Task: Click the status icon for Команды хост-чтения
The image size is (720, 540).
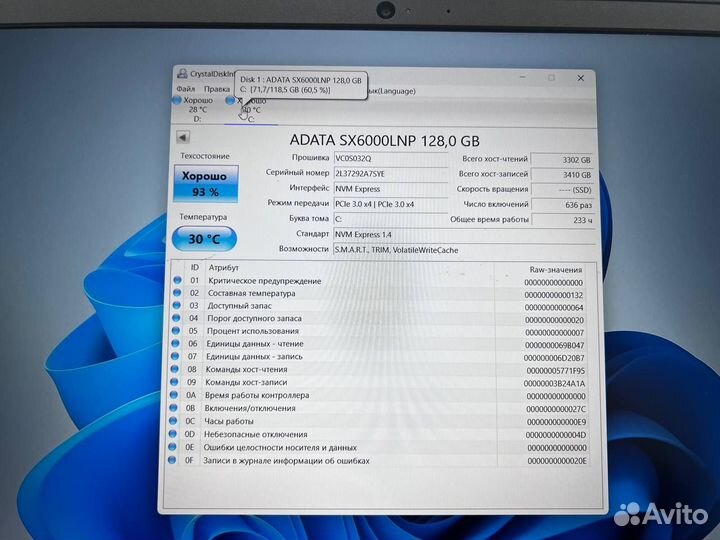Action: tap(174, 369)
